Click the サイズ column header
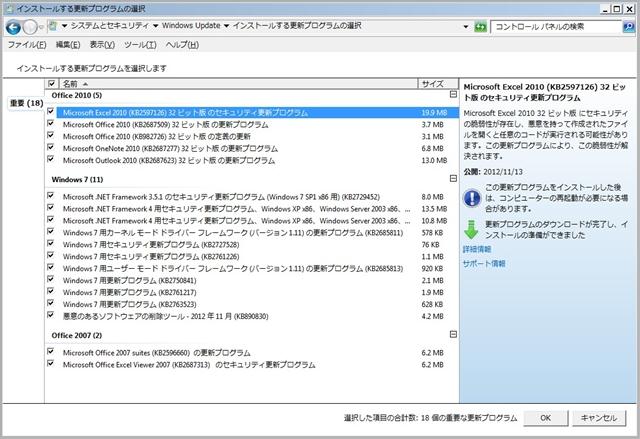Image resolution: width=640 pixels, height=439 pixels. tap(438, 84)
